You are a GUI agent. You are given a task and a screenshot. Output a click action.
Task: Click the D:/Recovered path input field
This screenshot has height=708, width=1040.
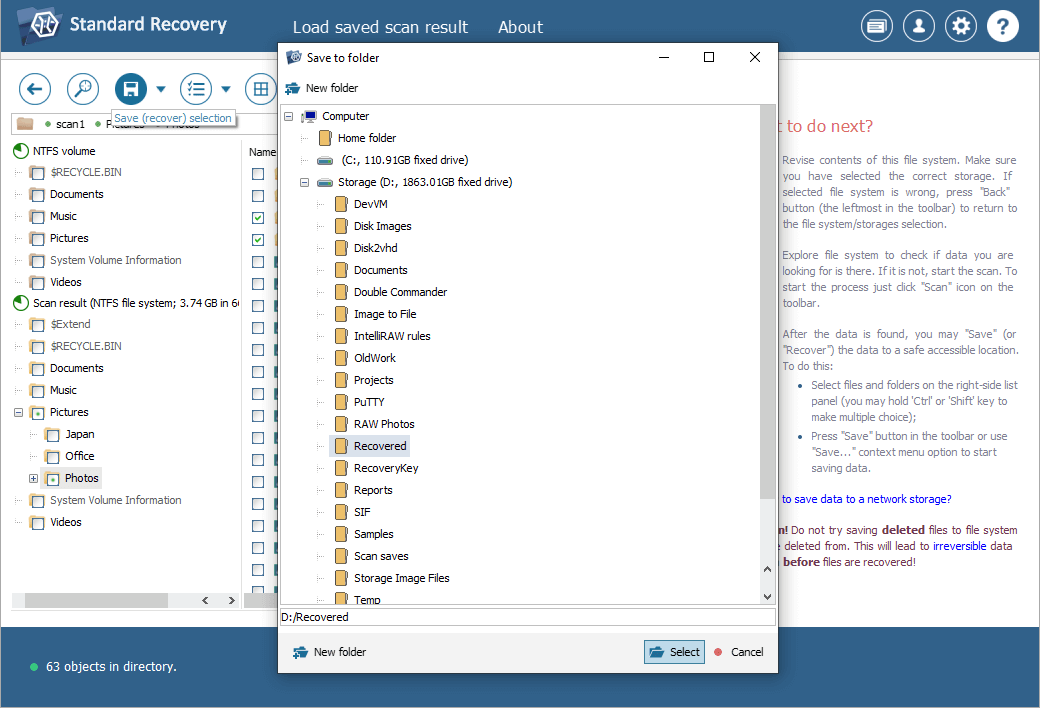pyautogui.click(x=527, y=617)
